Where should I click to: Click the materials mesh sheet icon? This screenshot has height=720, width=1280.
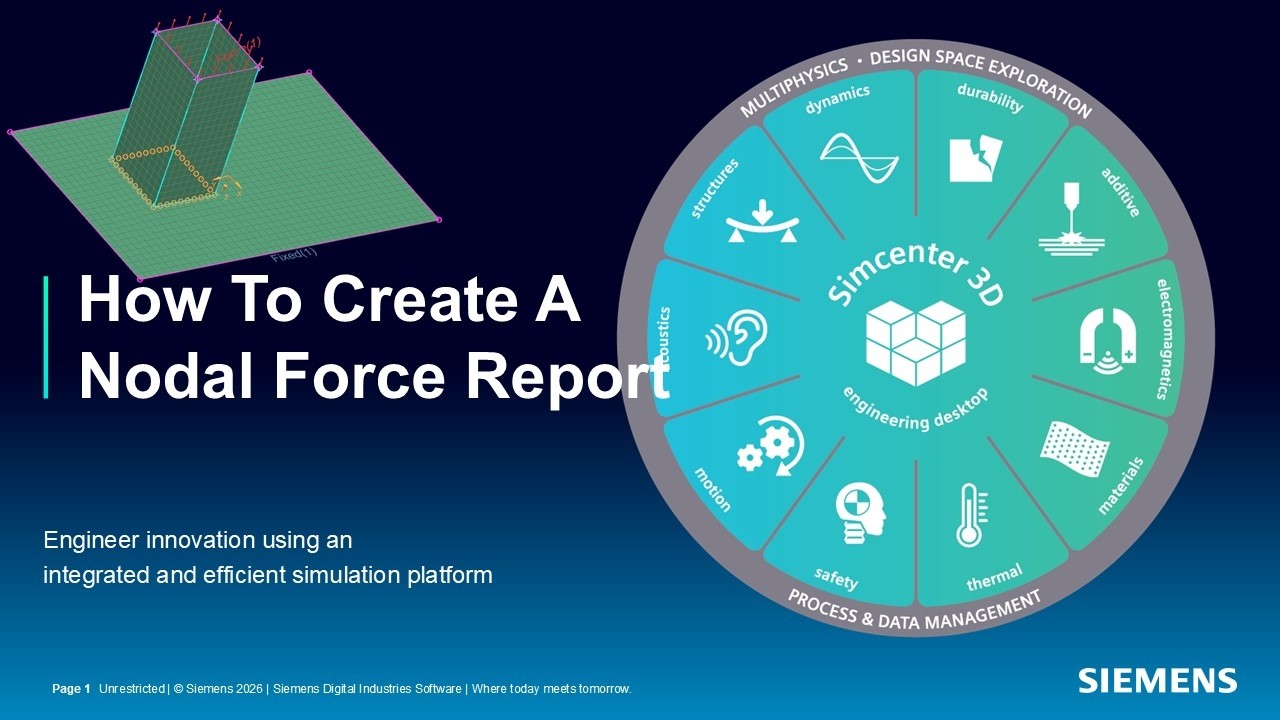pyautogui.click(x=1076, y=450)
